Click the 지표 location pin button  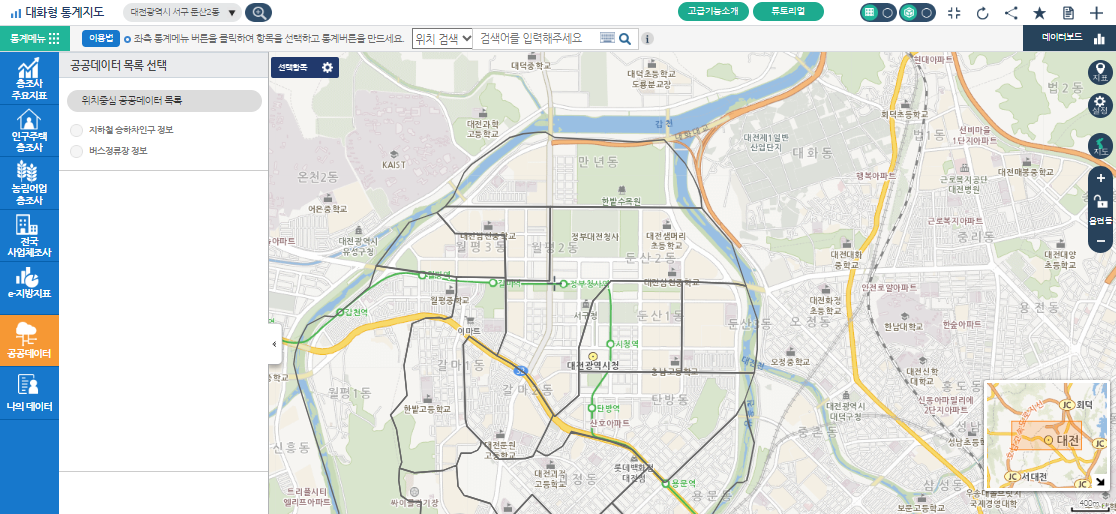1100,71
